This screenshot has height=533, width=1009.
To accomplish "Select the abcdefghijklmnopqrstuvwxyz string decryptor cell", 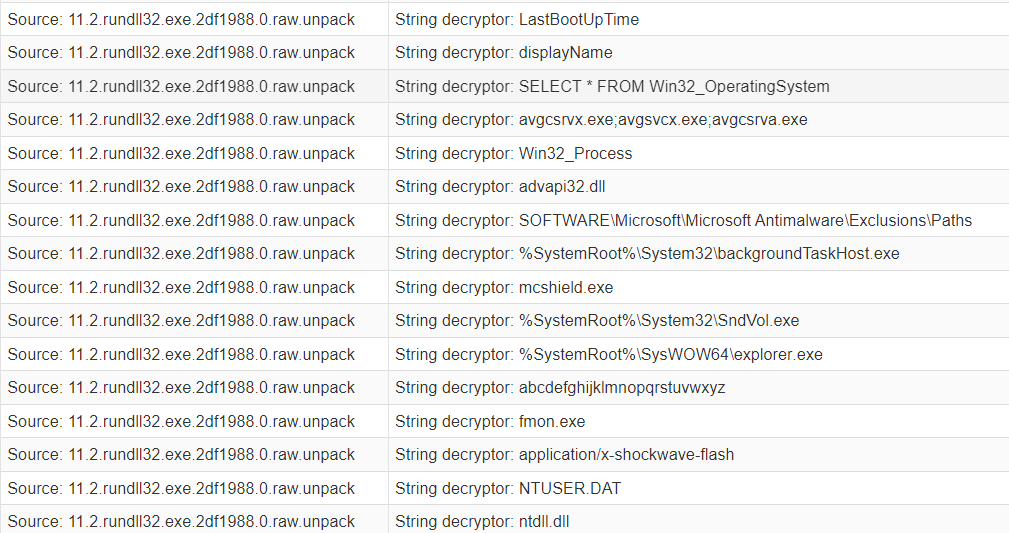I will pyautogui.click(x=560, y=387).
